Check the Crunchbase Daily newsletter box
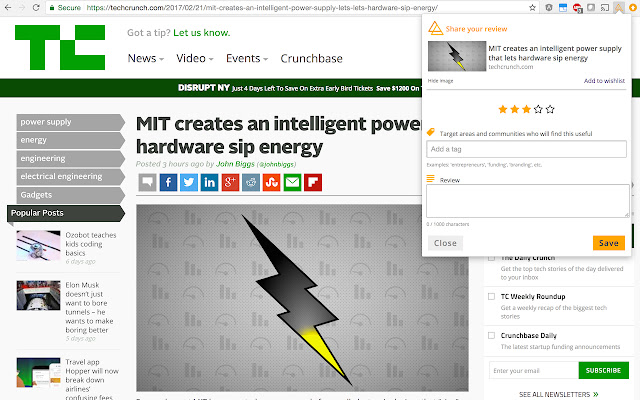Screen dimensions: 640x400 pos(491,336)
